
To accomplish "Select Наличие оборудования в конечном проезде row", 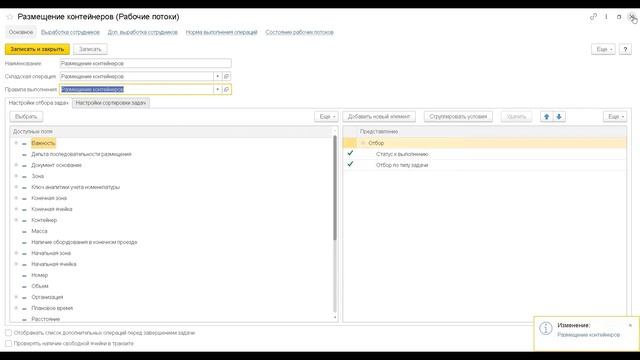I will point(171,242).
